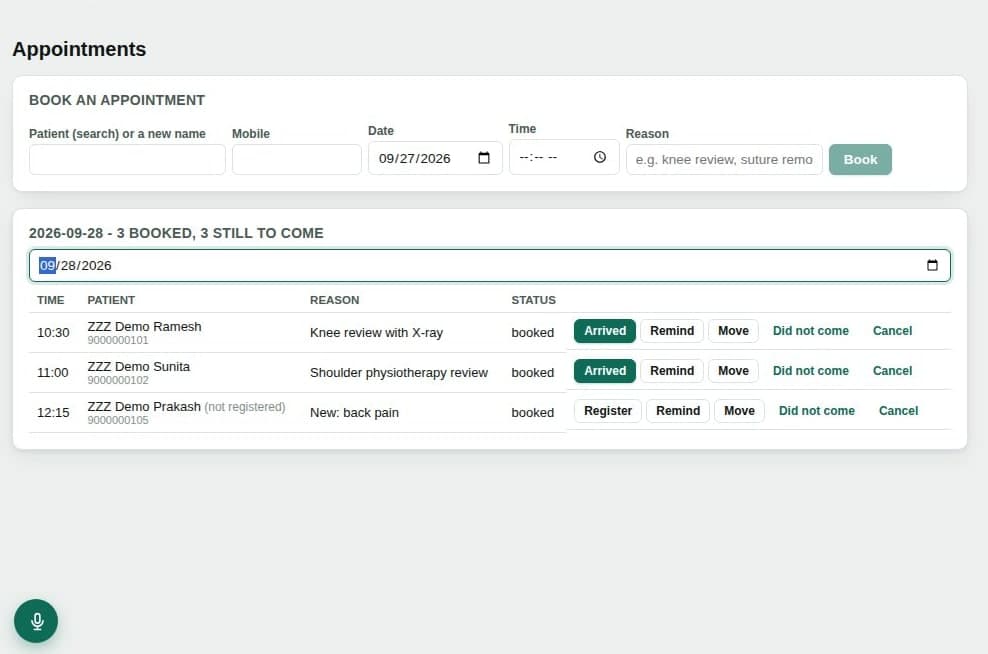The width and height of the screenshot is (988, 654).
Task: Open the voice microphone button
Action: (36, 621)
